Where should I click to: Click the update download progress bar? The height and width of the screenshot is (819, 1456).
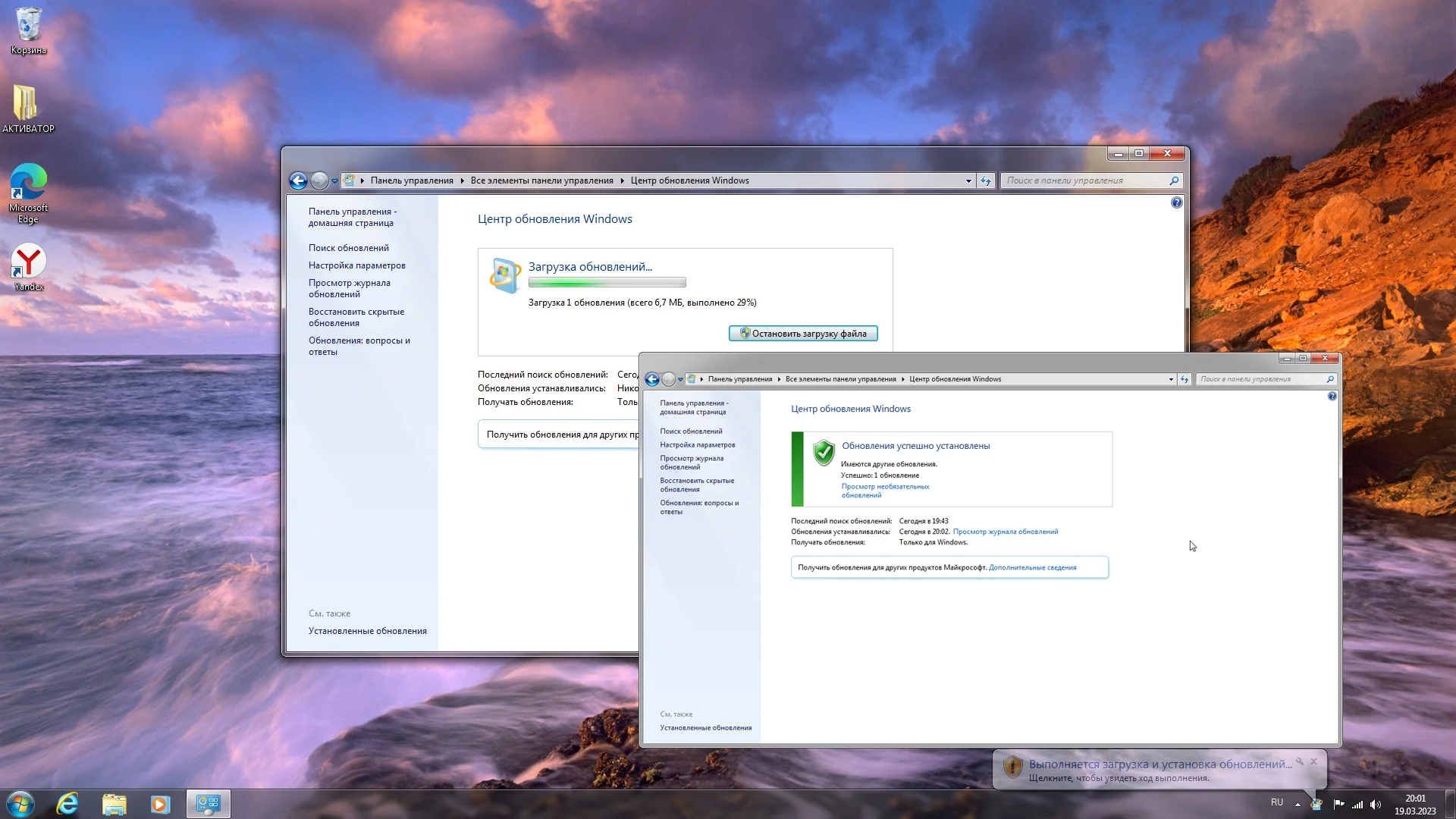pos(607,283)
